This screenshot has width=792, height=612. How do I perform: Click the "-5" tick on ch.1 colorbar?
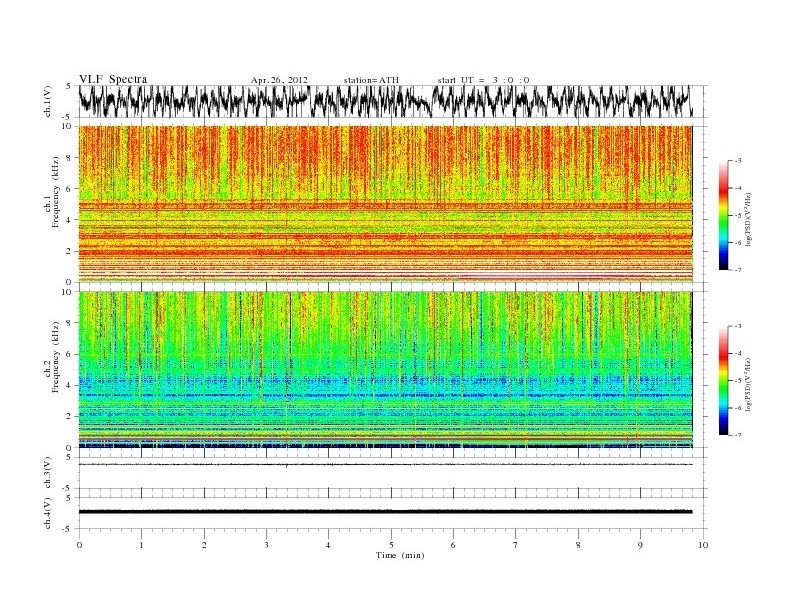pos(738,216)
